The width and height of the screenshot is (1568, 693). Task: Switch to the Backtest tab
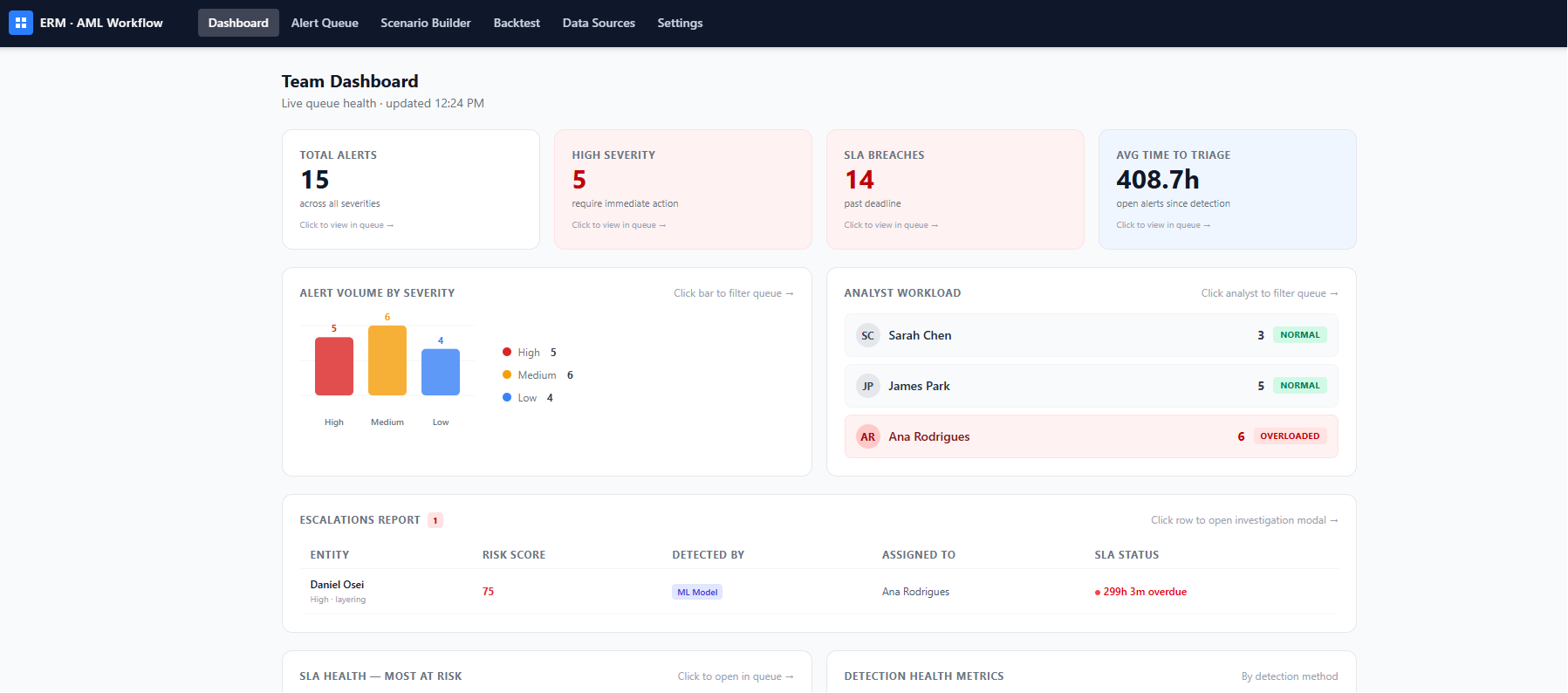[x=517, y=23]
